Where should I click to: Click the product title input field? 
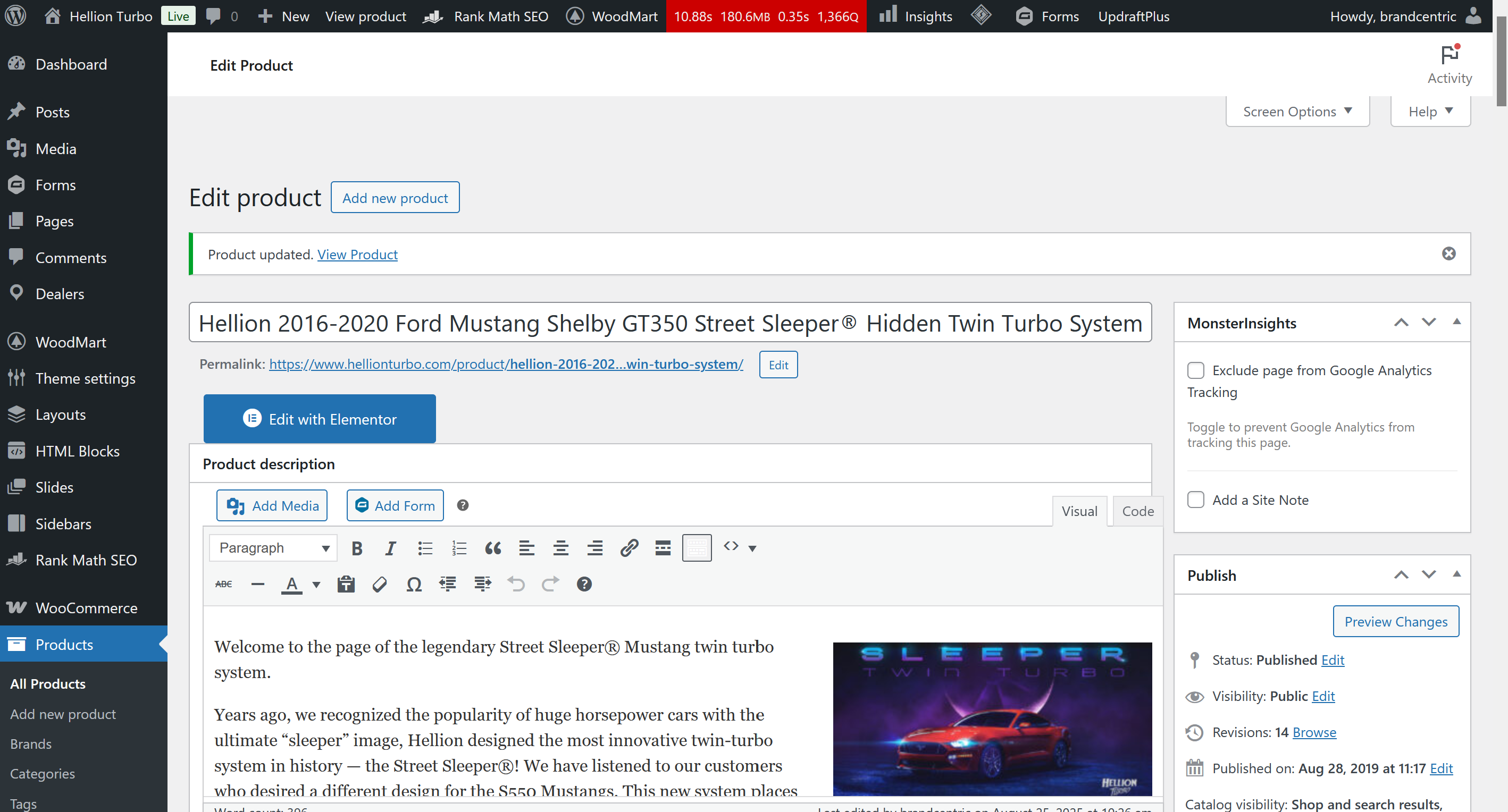pyautogui.click(x=669, y=323)
